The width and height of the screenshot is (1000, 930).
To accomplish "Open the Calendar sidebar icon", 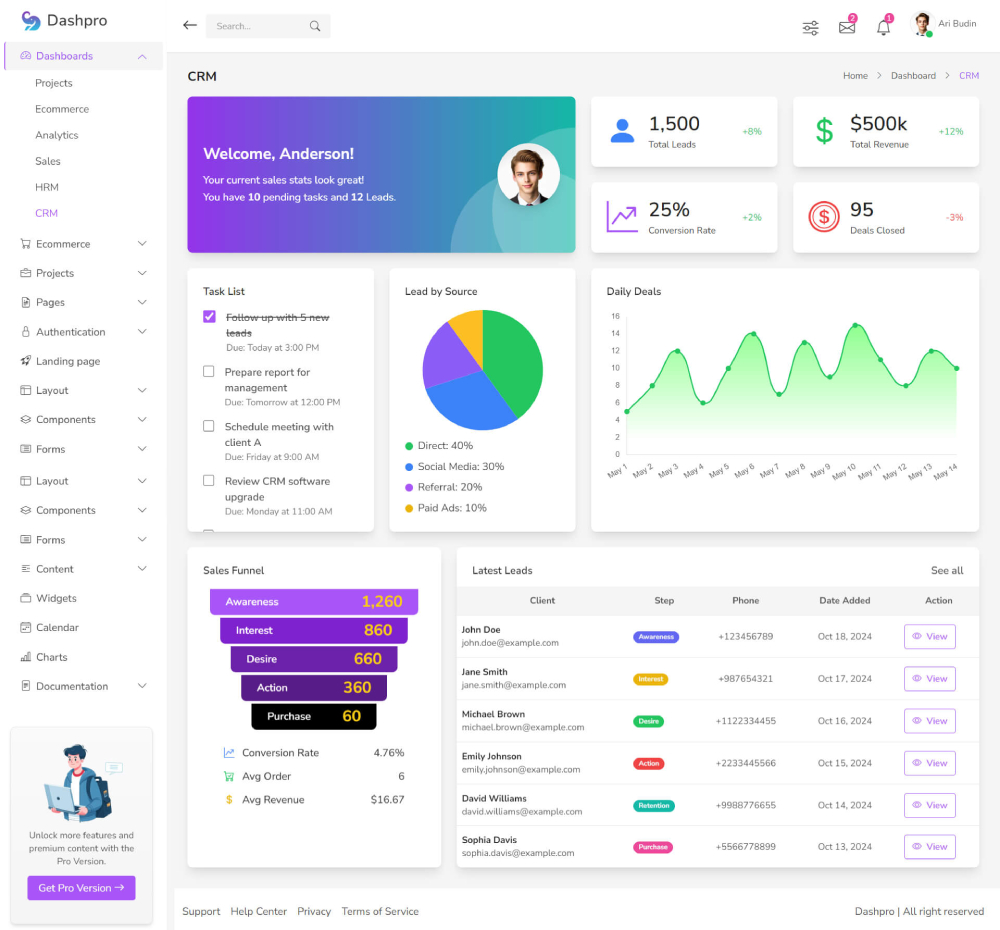I will pyautogui.click(x=23, y=628).
